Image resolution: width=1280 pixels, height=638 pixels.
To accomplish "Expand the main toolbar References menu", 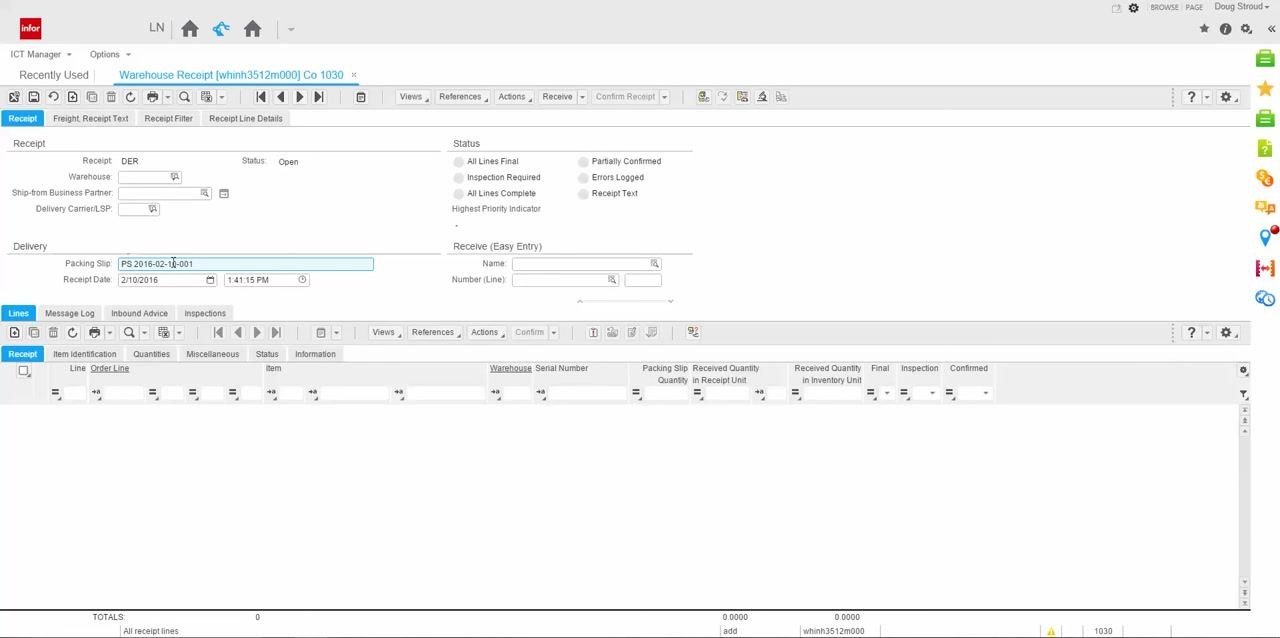I will click(463, 97).
